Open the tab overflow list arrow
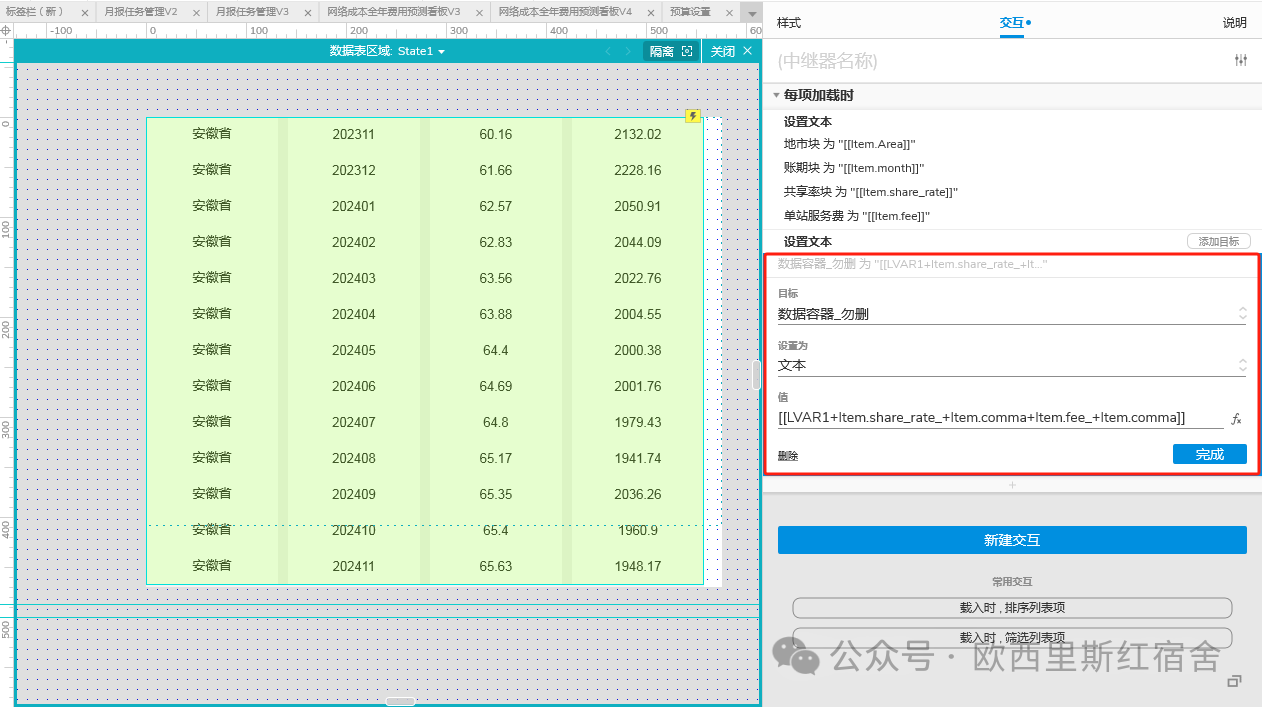 pyautogui.click(x=752, y=13)
